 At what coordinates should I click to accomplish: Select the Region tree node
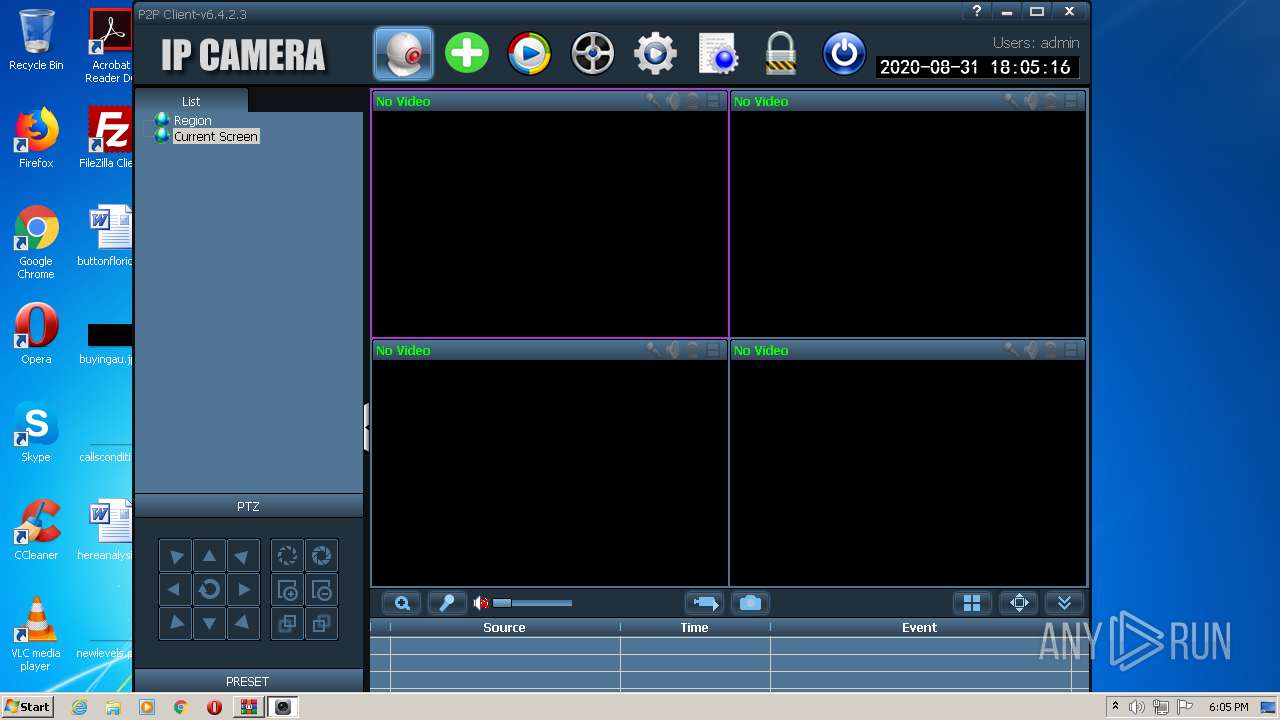(x=193, y=120)
